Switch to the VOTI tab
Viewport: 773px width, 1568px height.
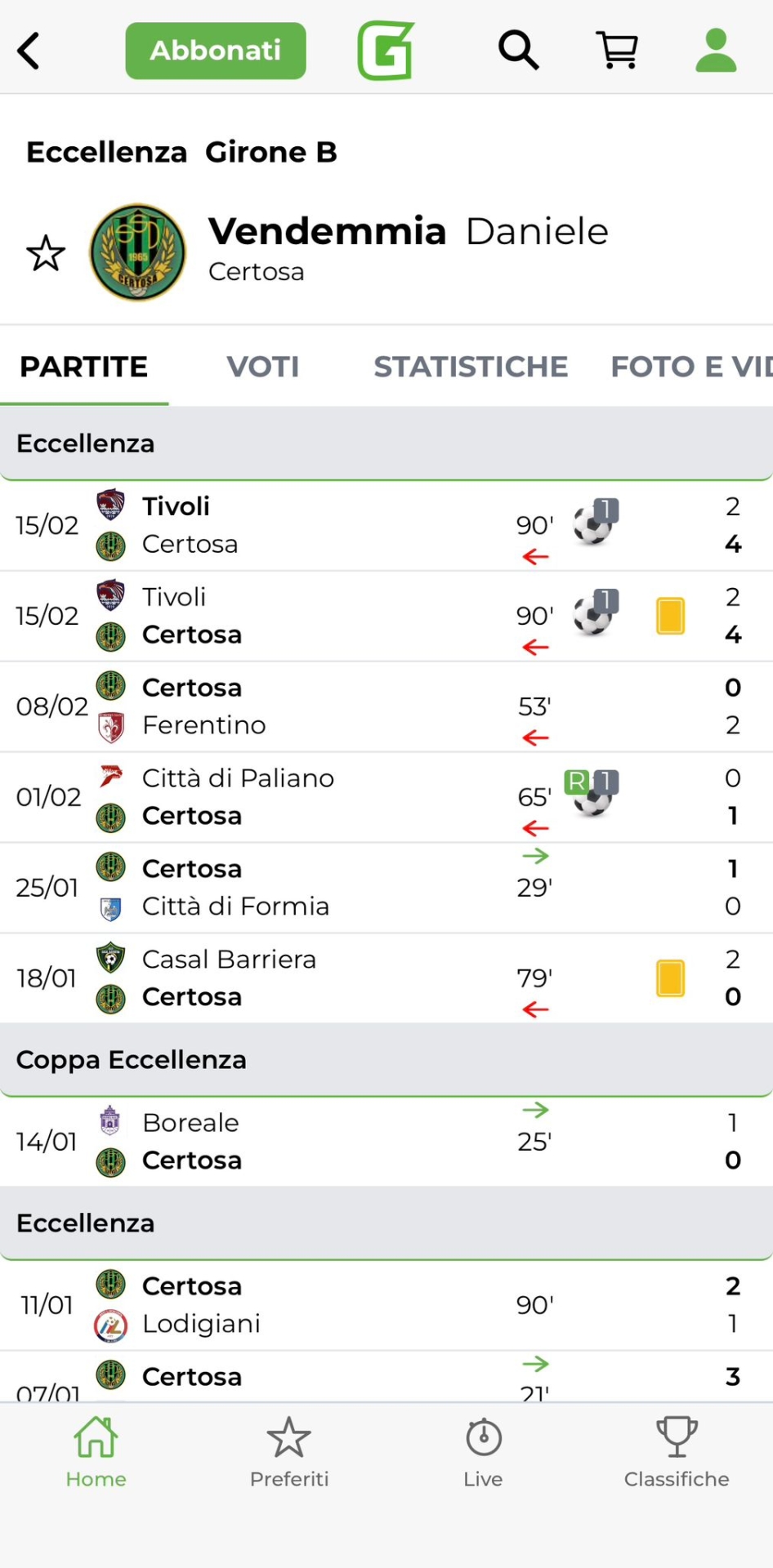262,367
